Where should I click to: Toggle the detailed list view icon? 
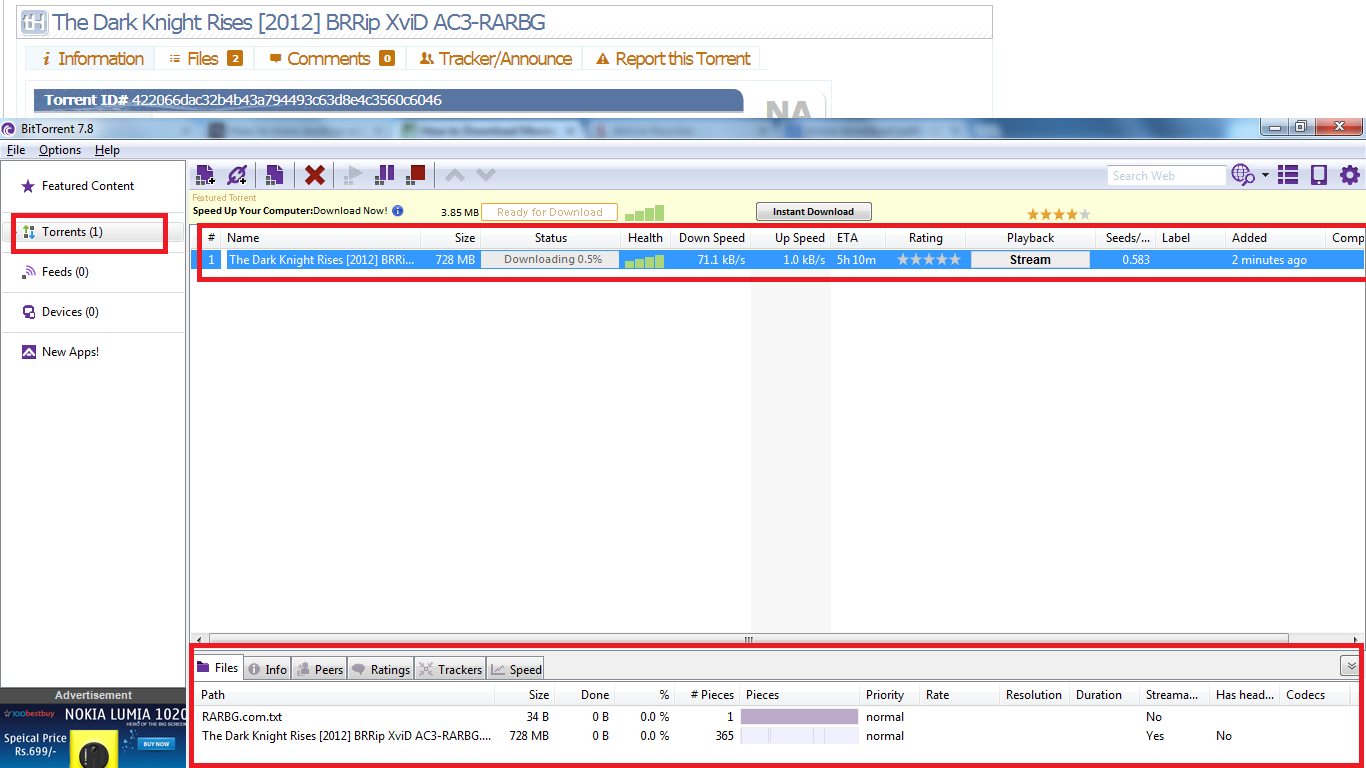[1288, 175]
